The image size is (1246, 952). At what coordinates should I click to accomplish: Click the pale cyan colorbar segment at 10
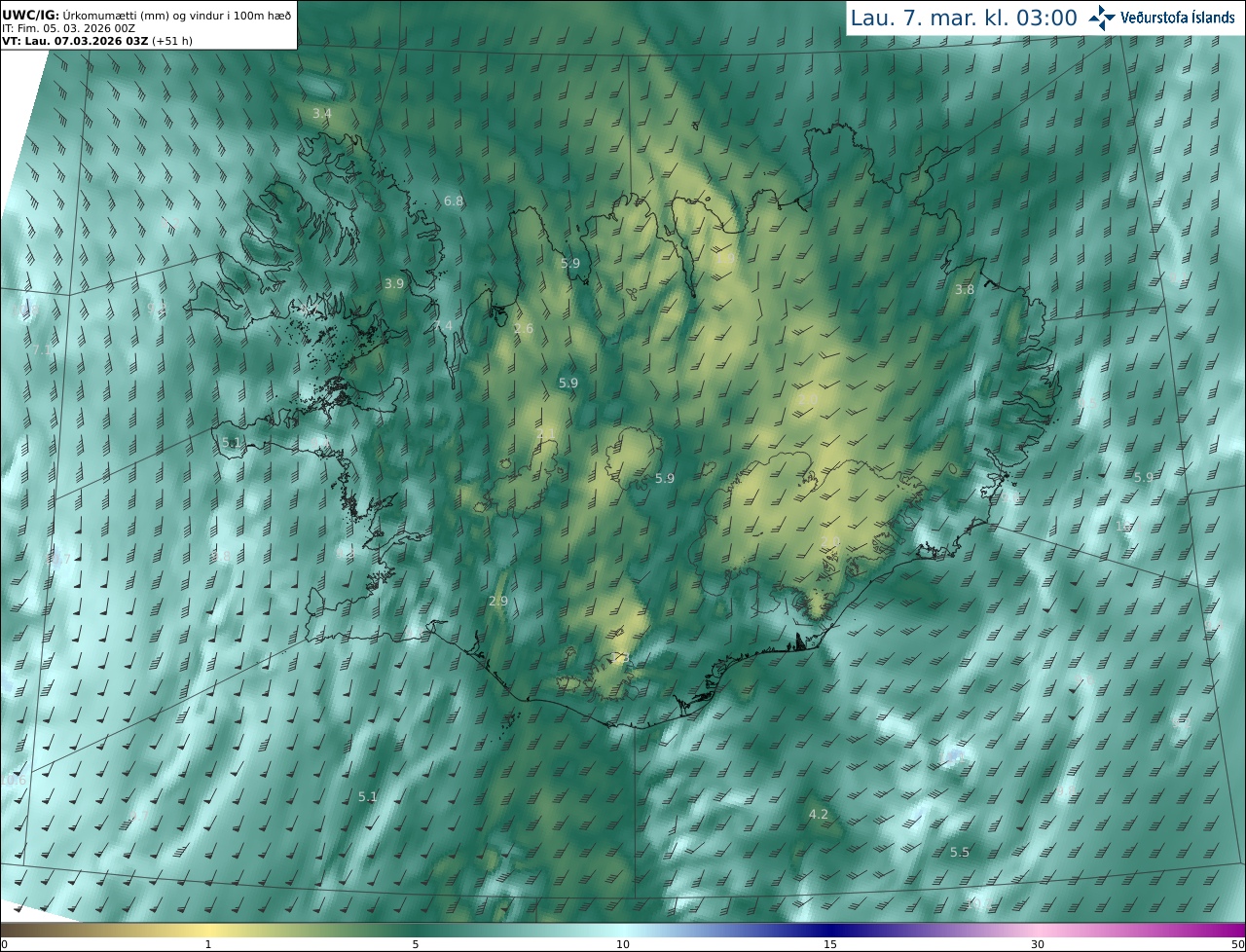(623, 930)
